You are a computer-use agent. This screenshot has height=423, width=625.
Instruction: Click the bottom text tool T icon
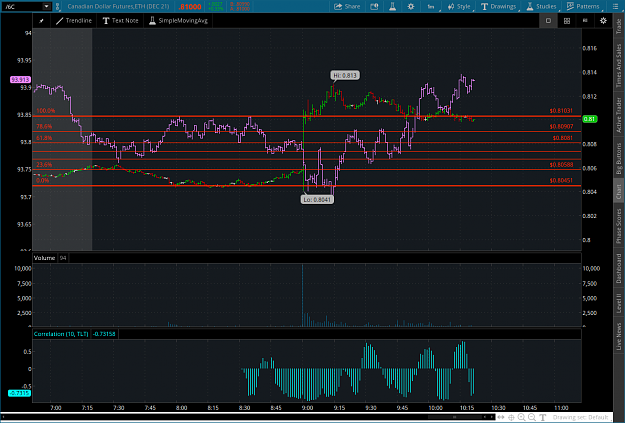[542, 417]
